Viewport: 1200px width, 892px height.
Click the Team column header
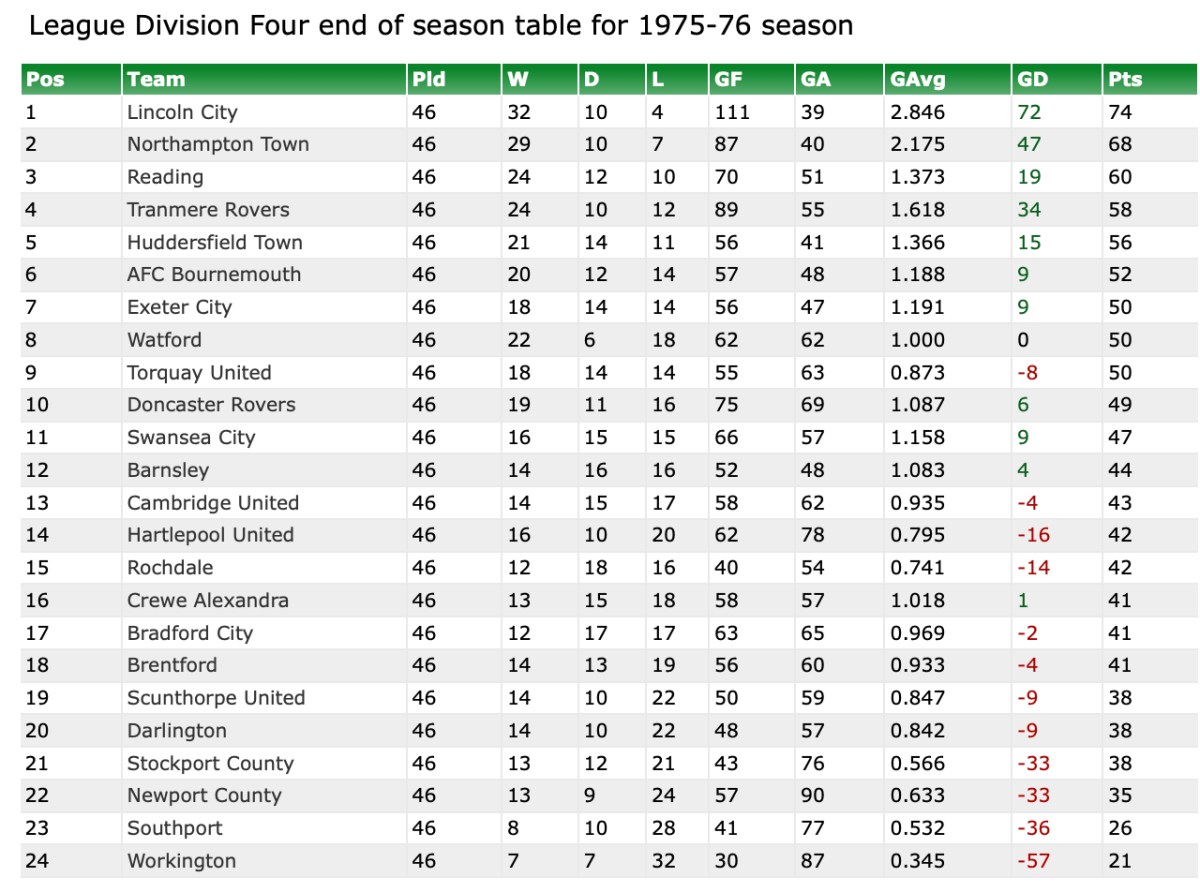[x=156, y=79]
